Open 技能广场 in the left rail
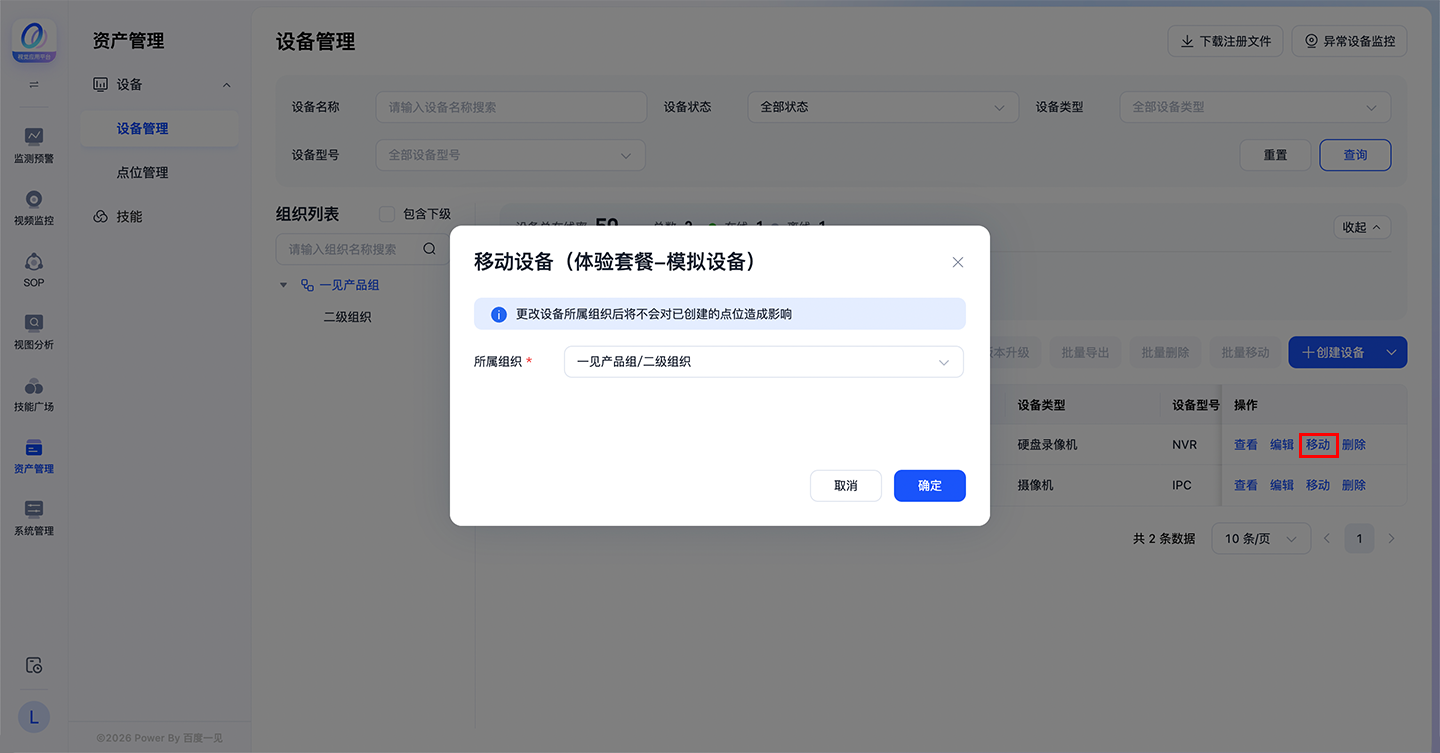The image size is (1440, 753). click(x=34, y=394)
